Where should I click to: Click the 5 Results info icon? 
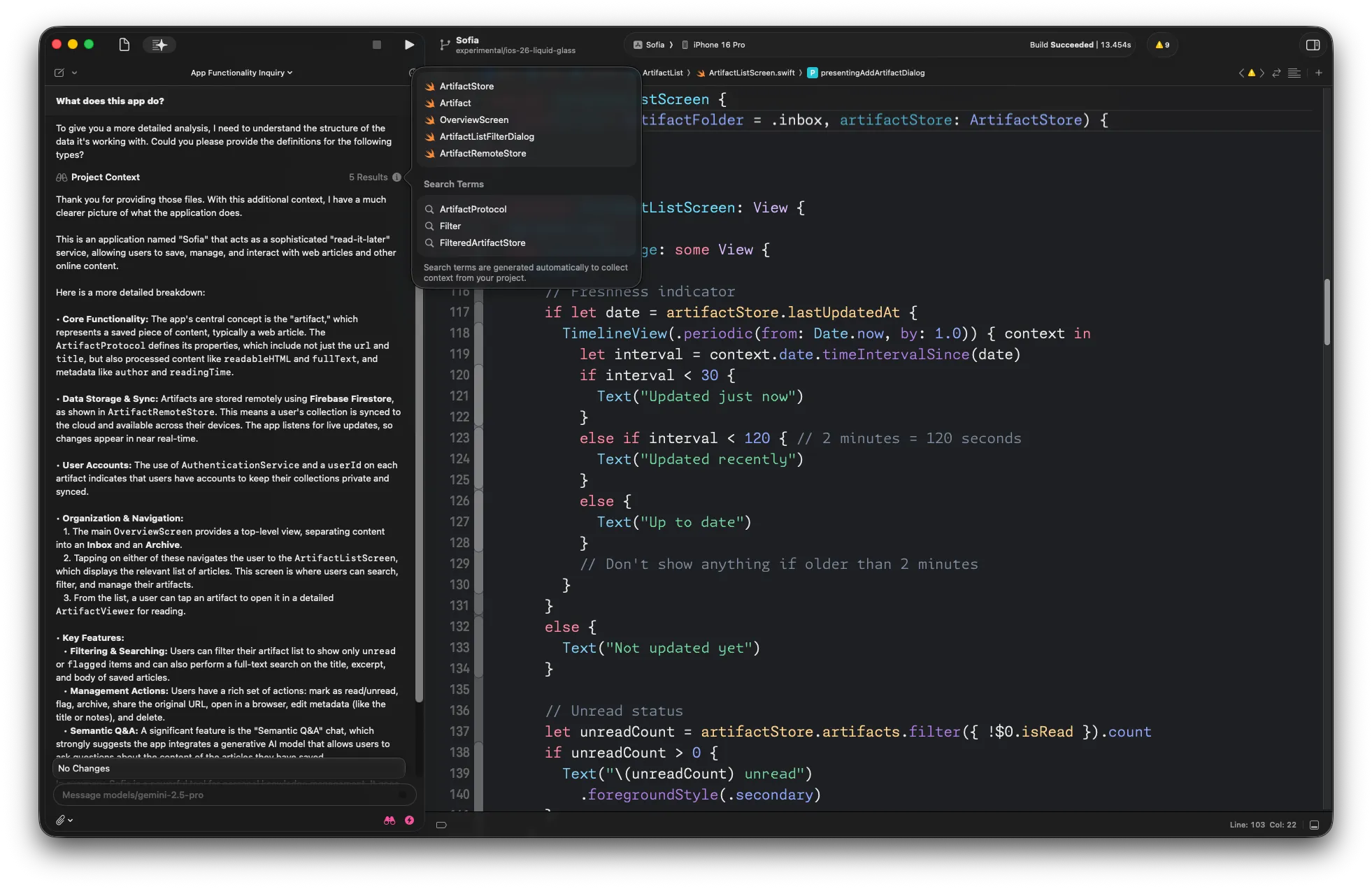click(396, 178)
